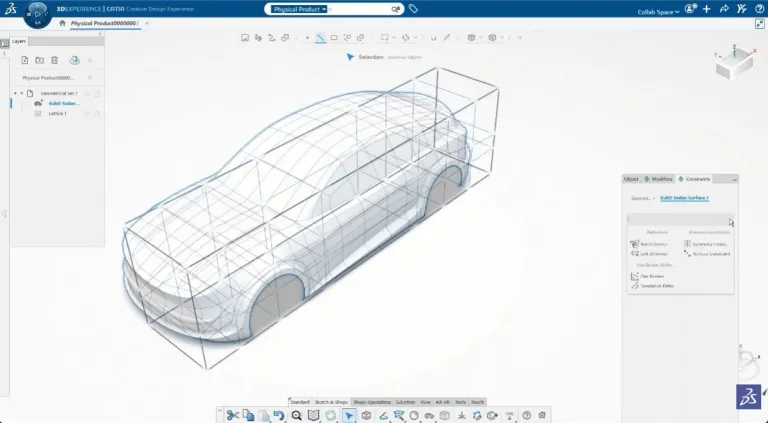768x423 pixels.
Task: Click the view orientation cube
Action: coord(734,63)
